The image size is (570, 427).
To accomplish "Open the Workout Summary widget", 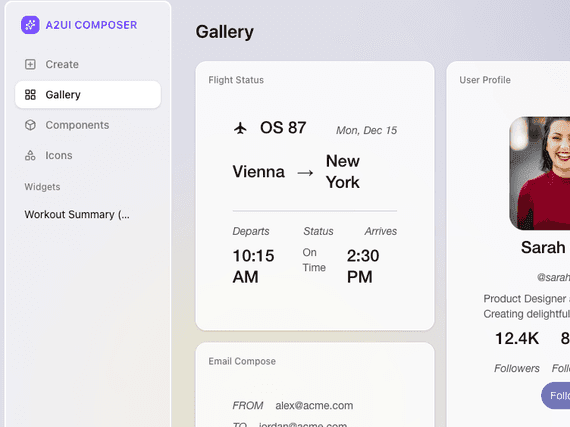I will (77, 214).
